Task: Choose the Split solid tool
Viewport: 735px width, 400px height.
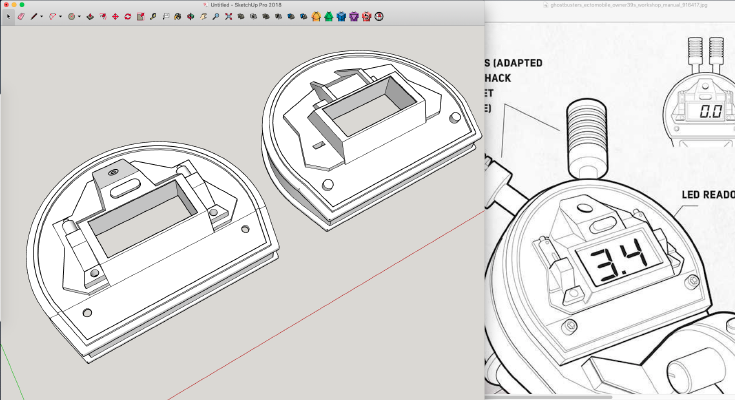Action: click(304, 16)
